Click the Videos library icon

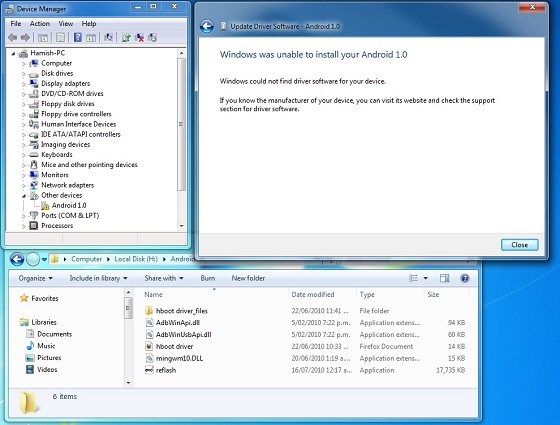coord(30,369)
